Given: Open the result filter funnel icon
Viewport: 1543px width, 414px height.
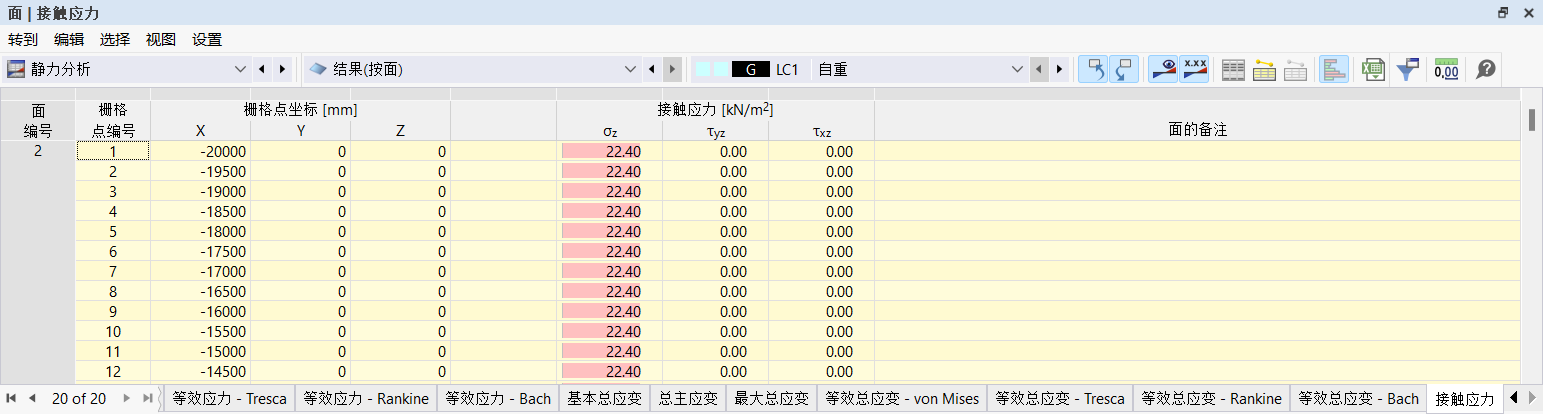Looking at the screenshot, I should click(x=1408, y=69).
